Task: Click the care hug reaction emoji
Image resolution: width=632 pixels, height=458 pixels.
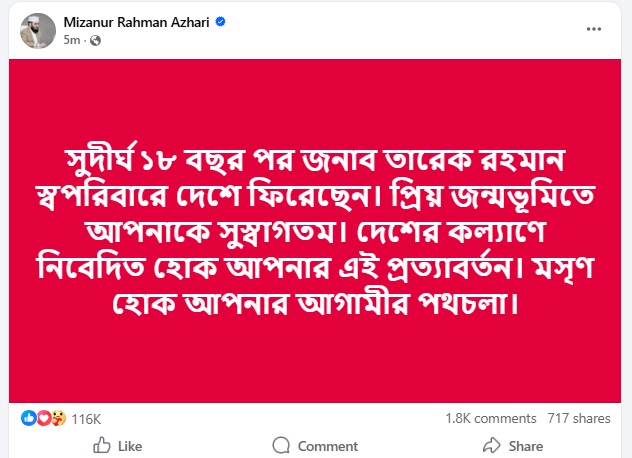Action: [x=59, y=419]
